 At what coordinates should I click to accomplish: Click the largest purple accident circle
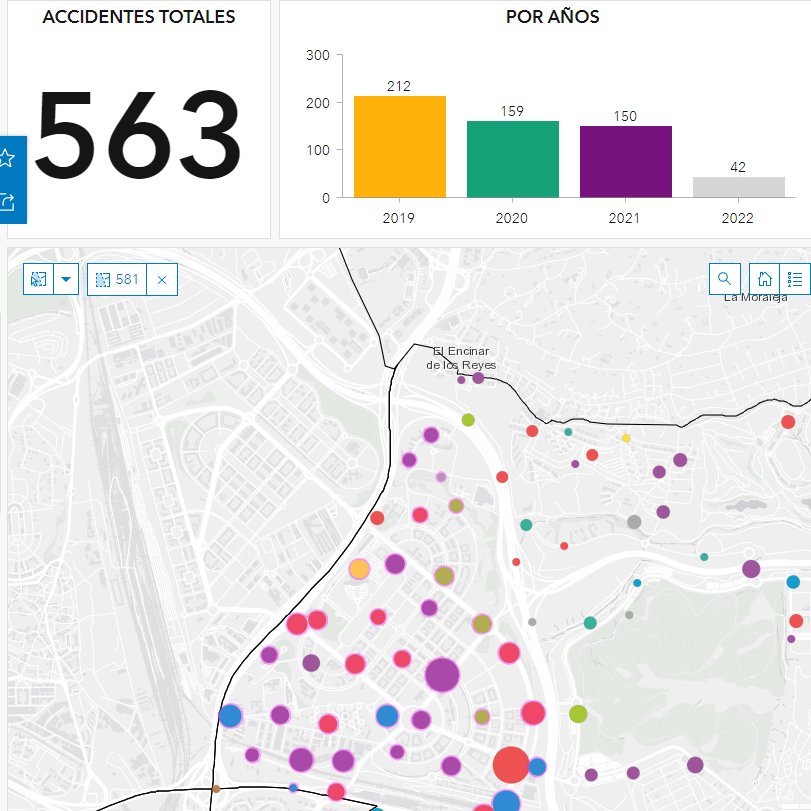pos(441,675)
